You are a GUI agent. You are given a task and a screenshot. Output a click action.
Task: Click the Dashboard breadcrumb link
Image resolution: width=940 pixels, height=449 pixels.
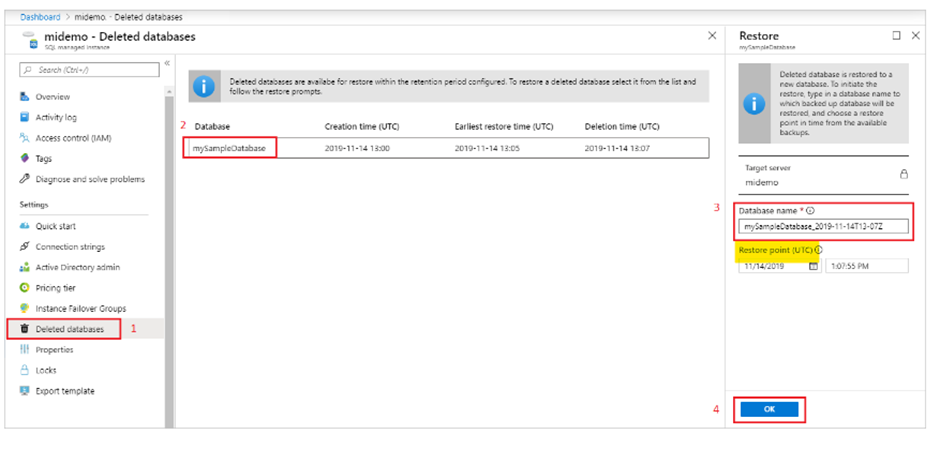(x=40, y=17)
